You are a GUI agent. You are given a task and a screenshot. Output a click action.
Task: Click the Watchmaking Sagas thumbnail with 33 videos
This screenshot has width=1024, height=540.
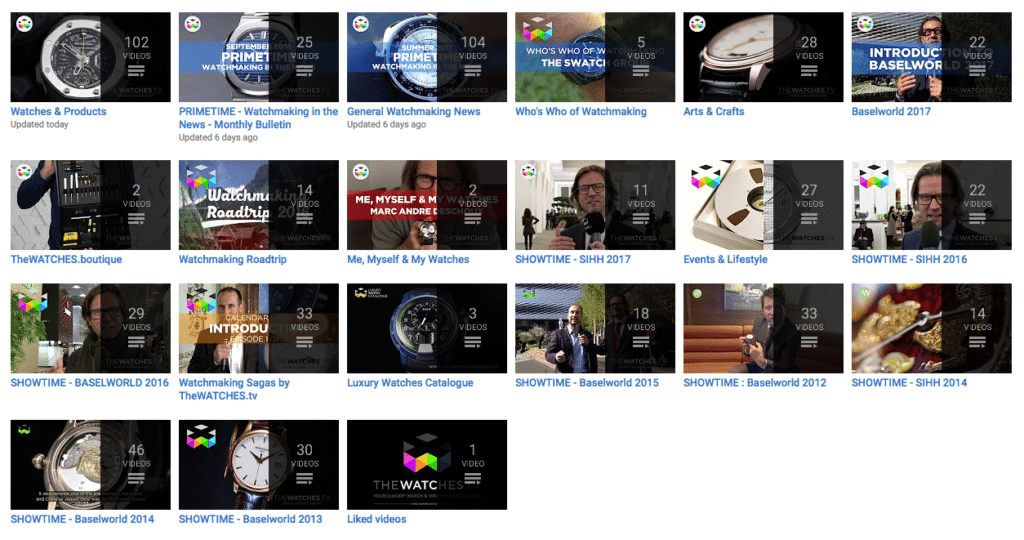tap(259, 328)
